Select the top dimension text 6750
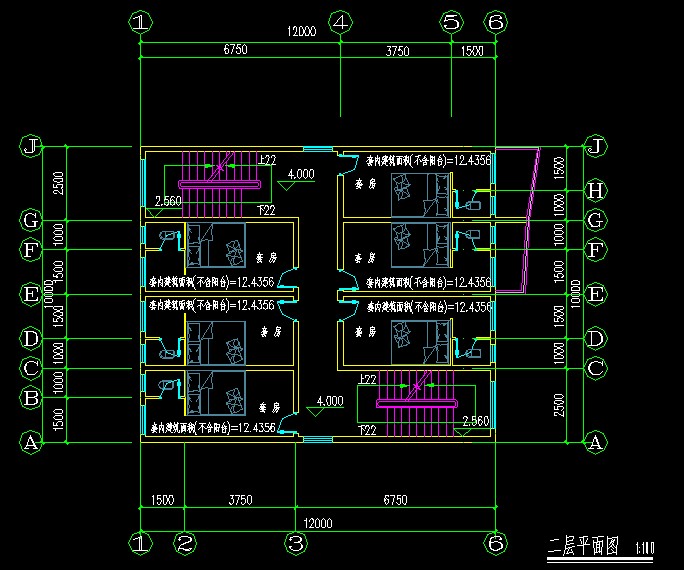This screenshot has width=684, height=570. [236, 49]
